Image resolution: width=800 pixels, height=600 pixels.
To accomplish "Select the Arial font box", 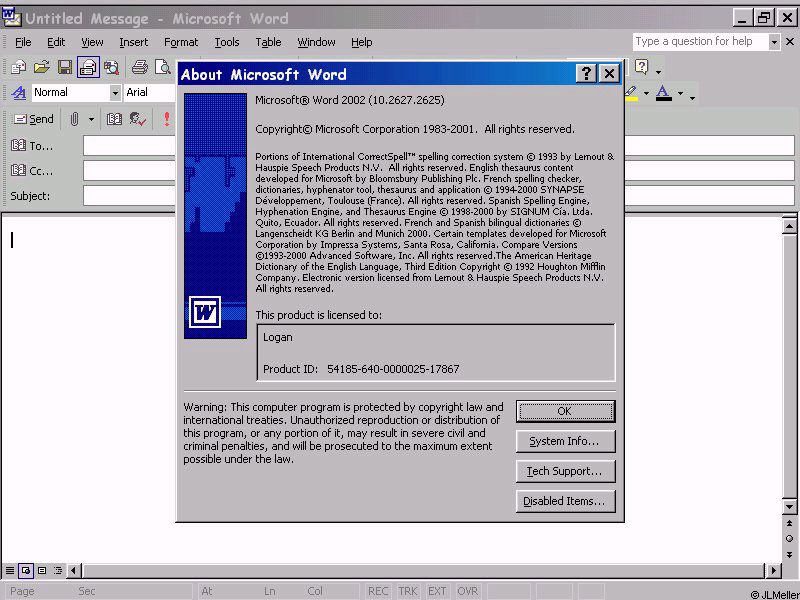I will point(149,92).
